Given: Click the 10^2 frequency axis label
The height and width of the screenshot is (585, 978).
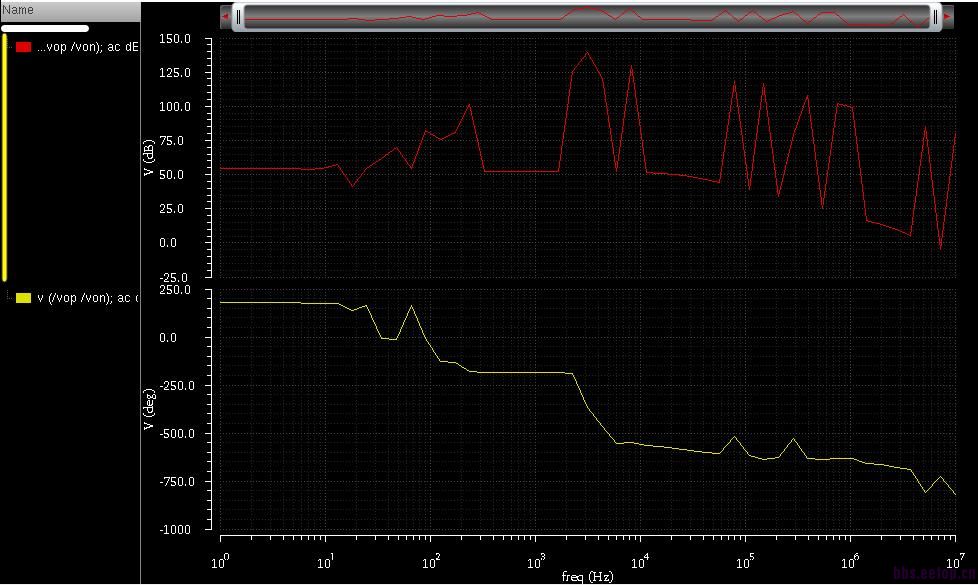Looking at the screenshot, I should point(430,562).
